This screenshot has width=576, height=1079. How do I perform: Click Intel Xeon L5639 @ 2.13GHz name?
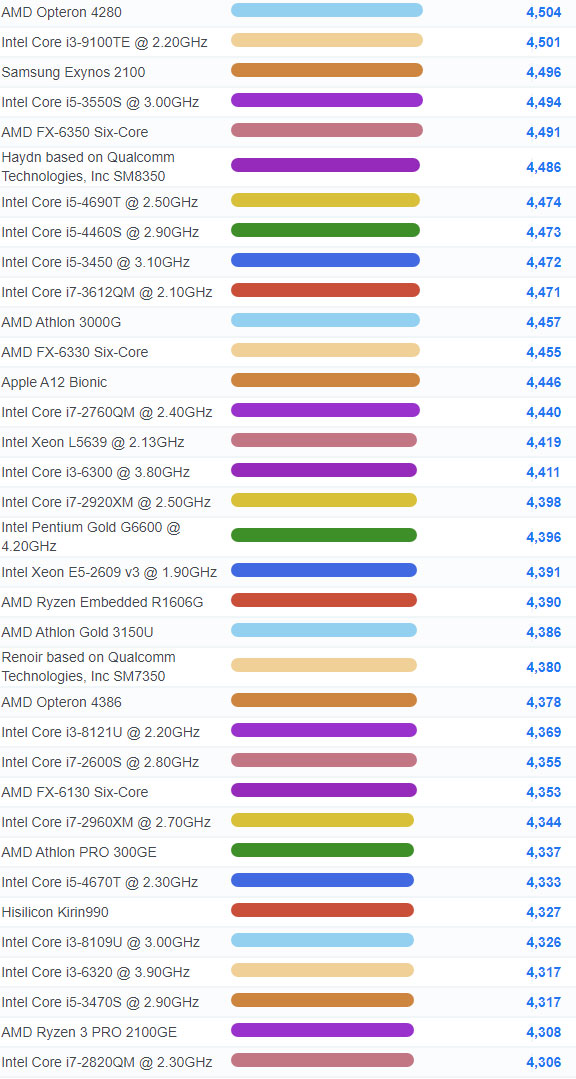[93, 442]
